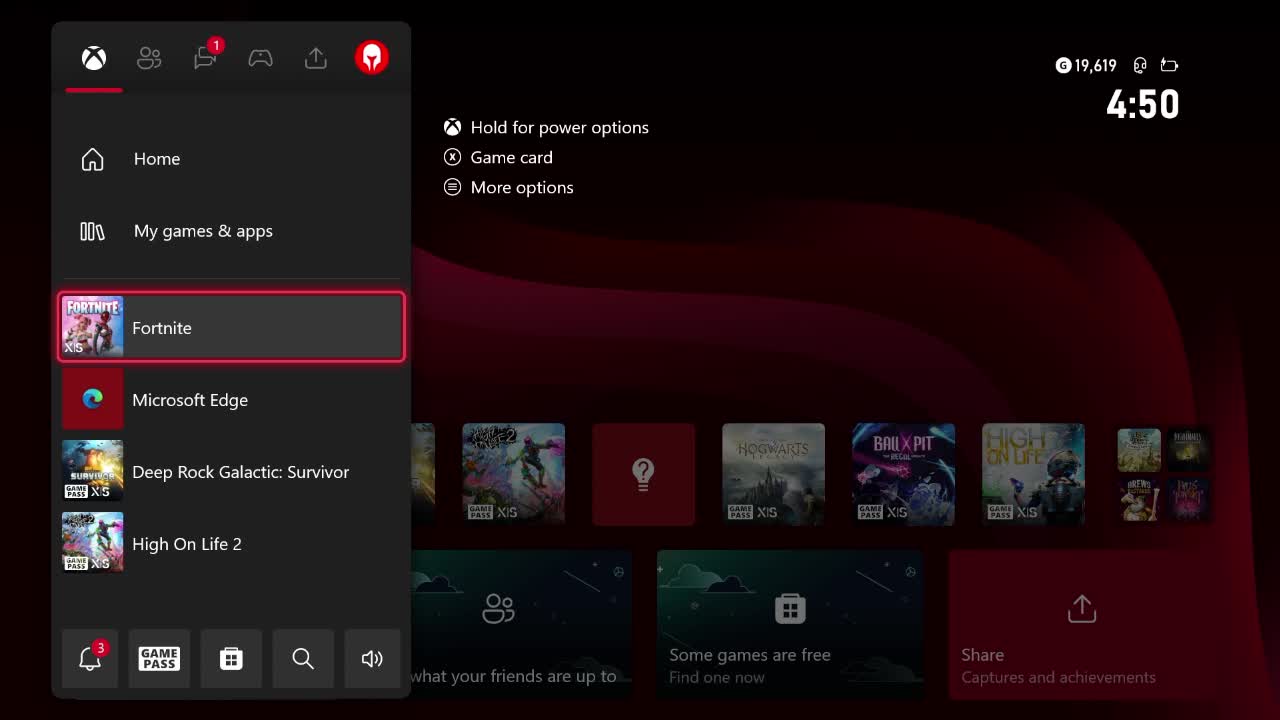
Task: Select the Xbox guide home tab
Action: [x=94, y=58]
